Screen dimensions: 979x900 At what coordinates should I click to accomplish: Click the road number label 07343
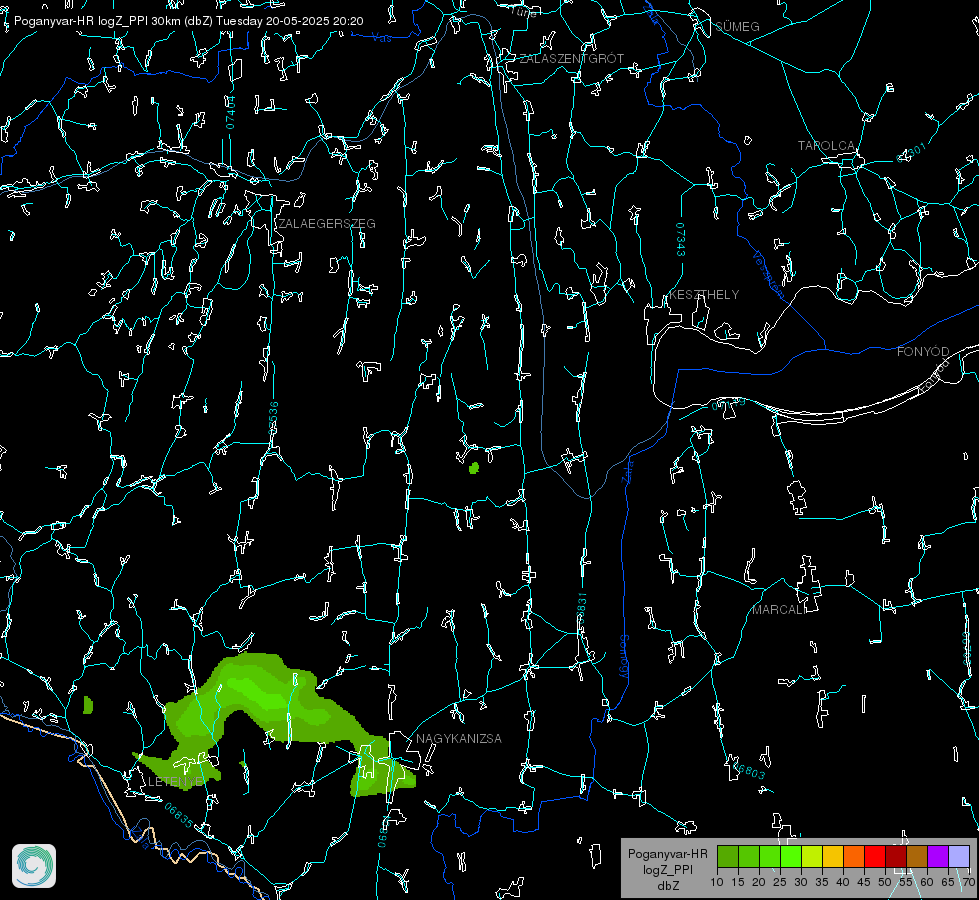(x=681, y=239)
